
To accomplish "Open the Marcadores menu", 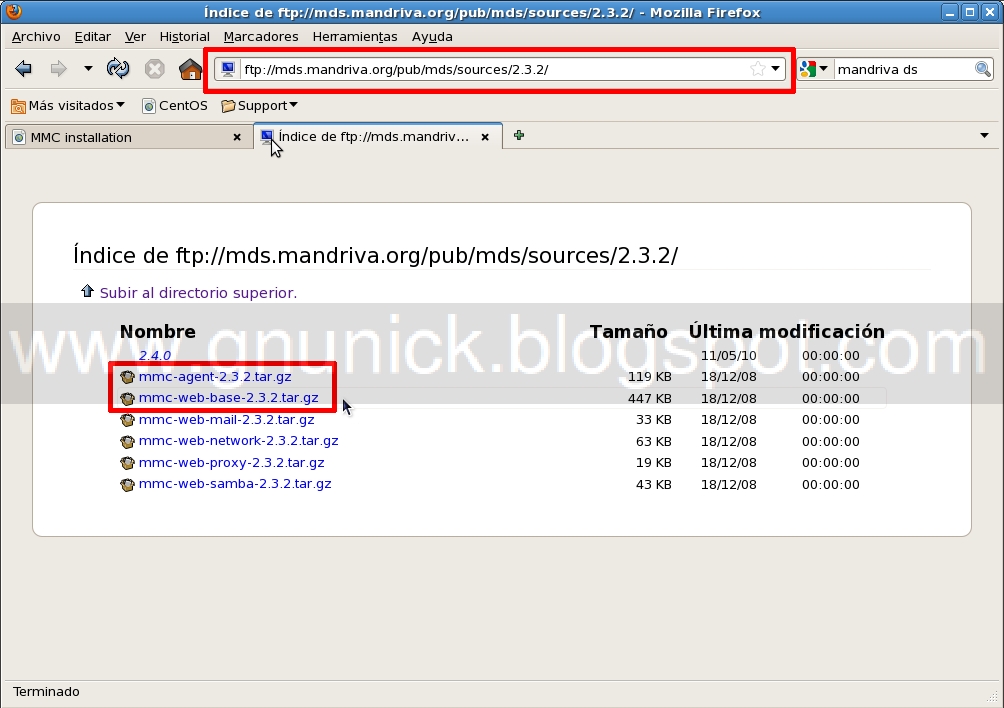I will tap(261, 36).
